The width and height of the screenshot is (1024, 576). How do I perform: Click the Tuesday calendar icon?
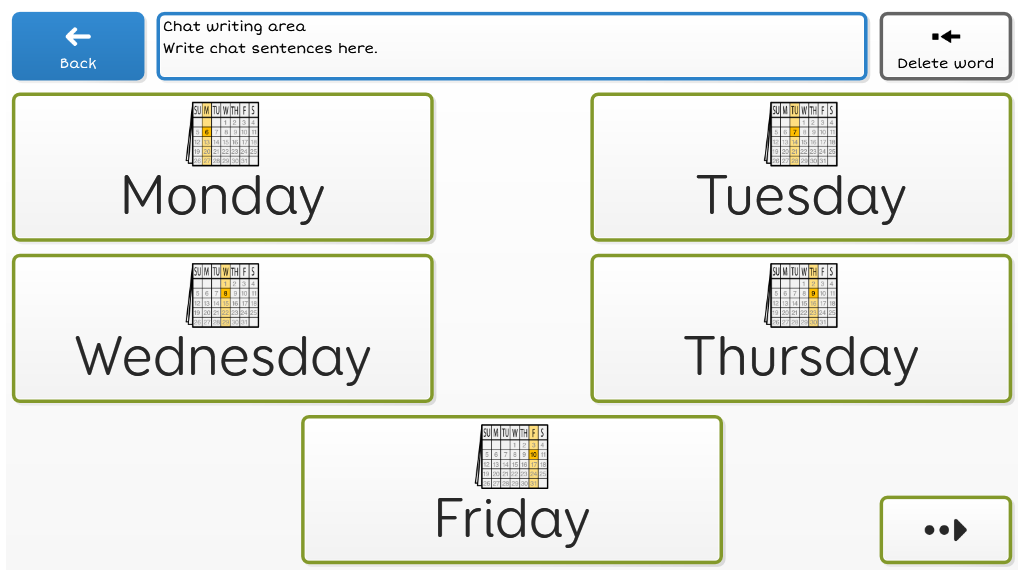click(801, 134)
